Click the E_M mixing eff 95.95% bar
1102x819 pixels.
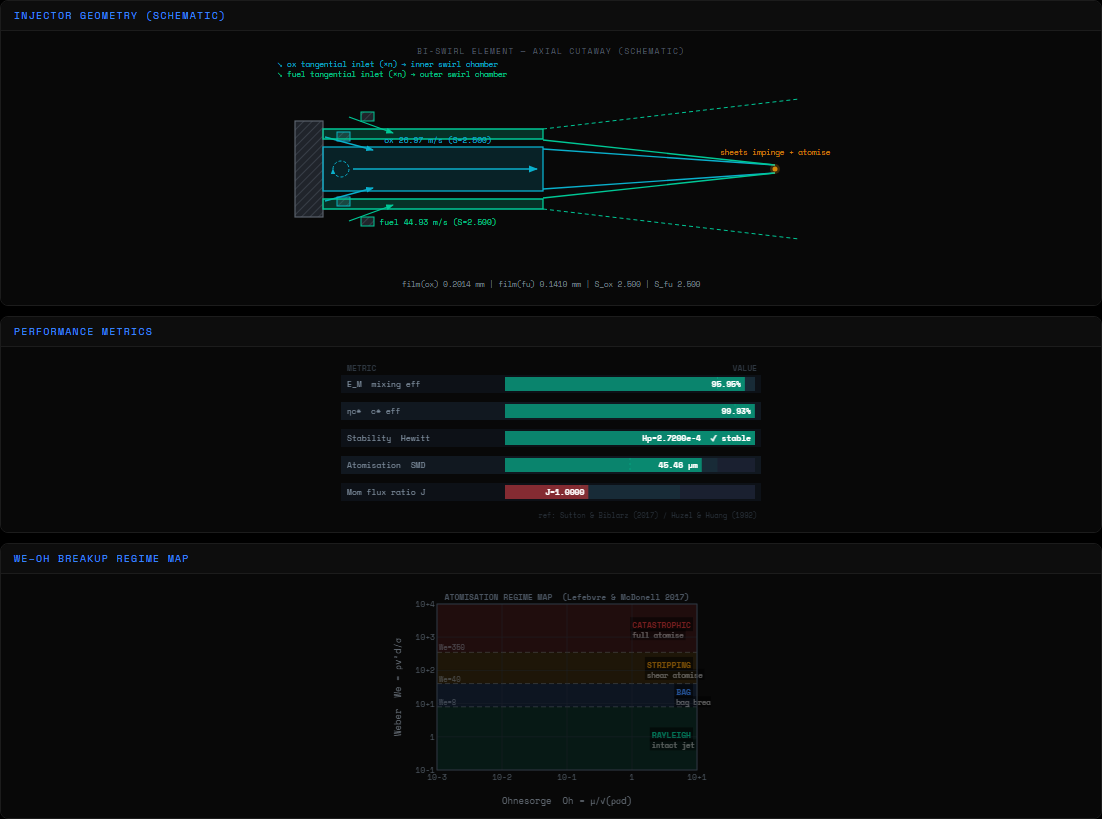[625, 384]
